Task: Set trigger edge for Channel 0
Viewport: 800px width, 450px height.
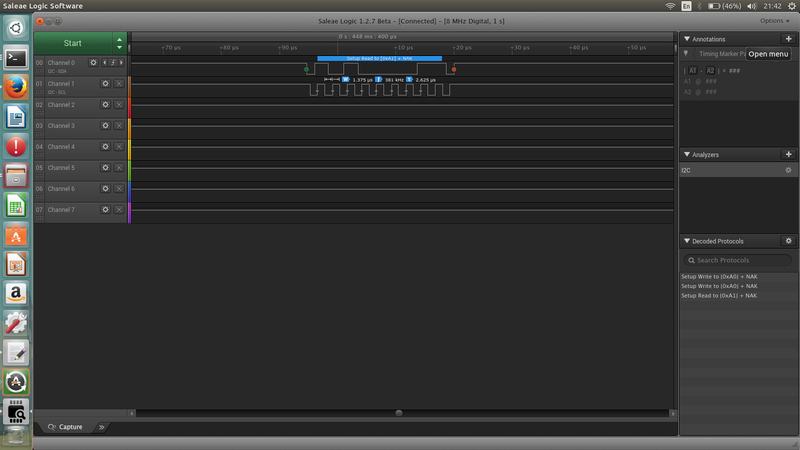Action: click(x=113, y=62)
